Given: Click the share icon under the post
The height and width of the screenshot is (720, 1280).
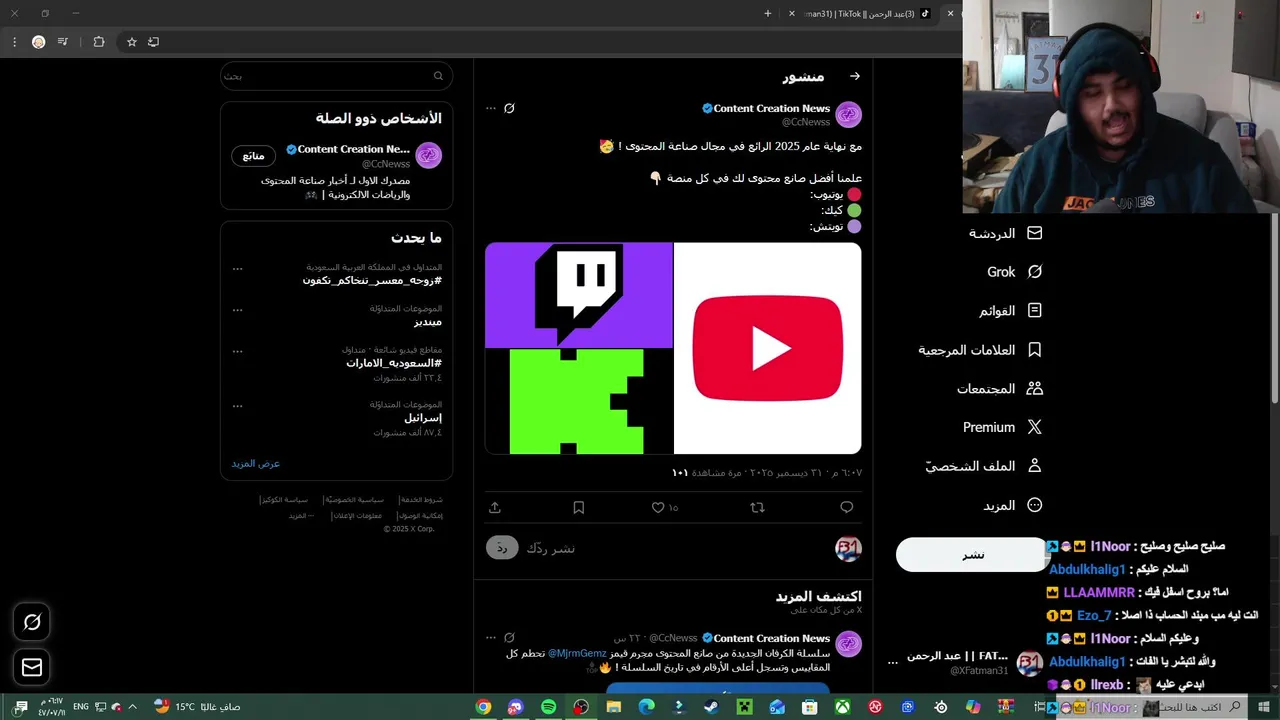Looking at the screenshot, I should point(495,508).
